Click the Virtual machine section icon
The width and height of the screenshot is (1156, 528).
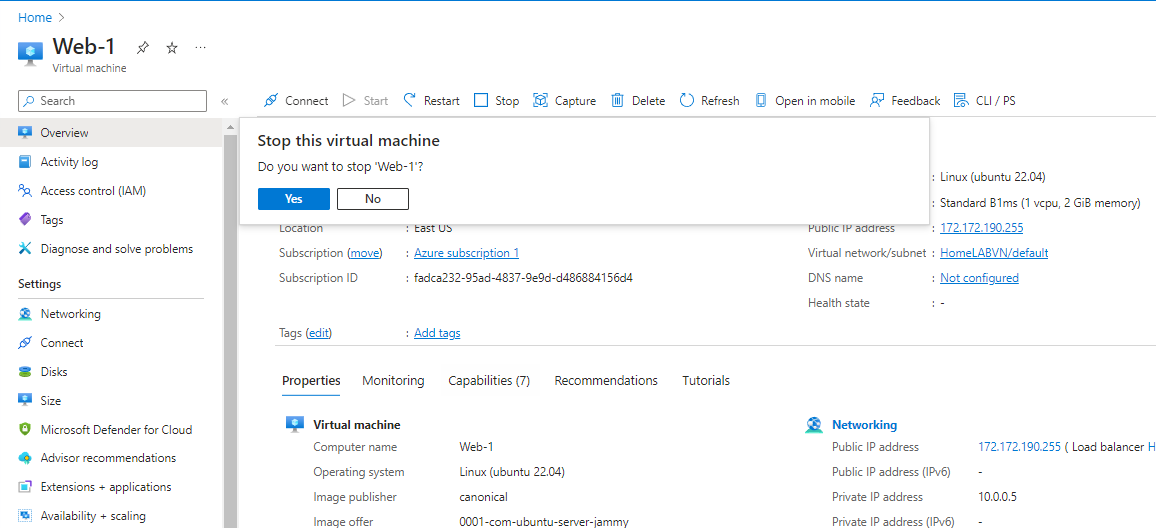coord(295,425)
